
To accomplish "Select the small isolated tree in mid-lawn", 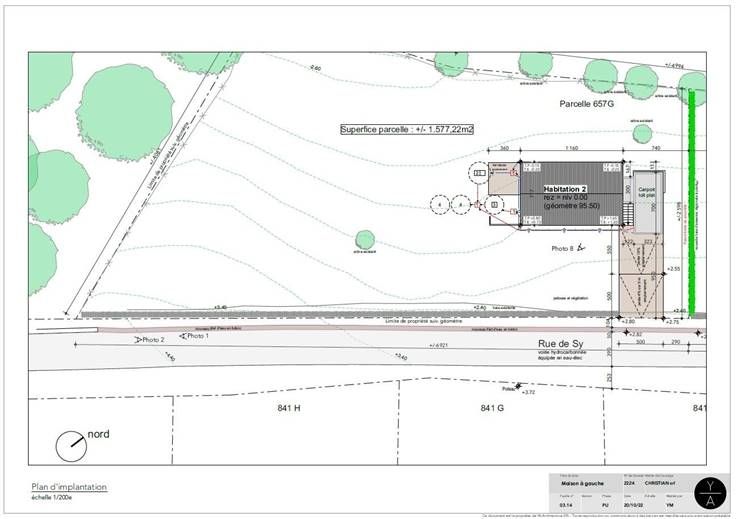I will point(365,240).
